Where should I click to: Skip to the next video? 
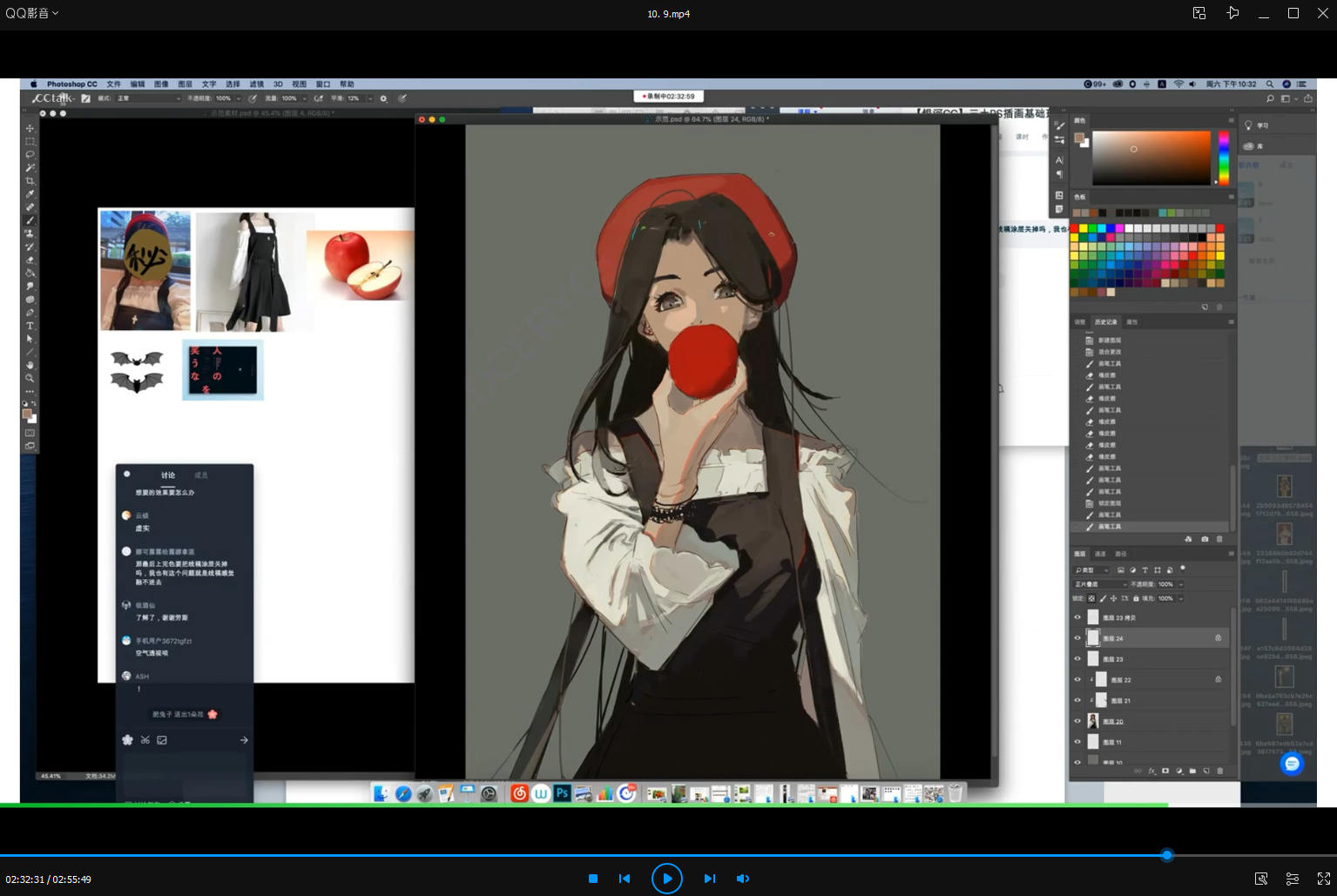709,879
